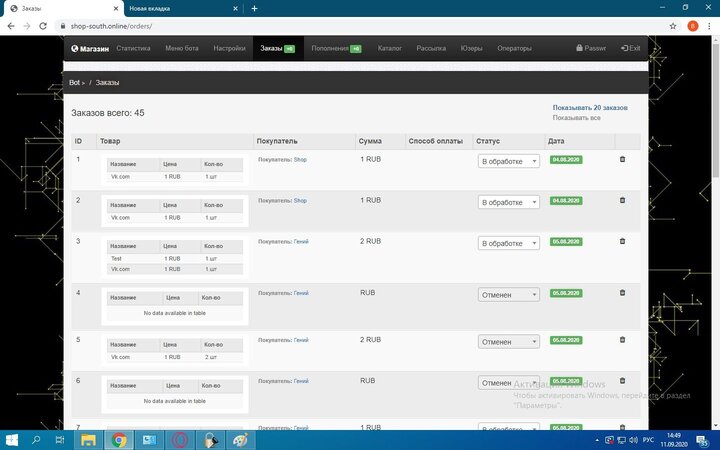
Task: Open the Статистика menu item
Action: (x=133, y=48)
